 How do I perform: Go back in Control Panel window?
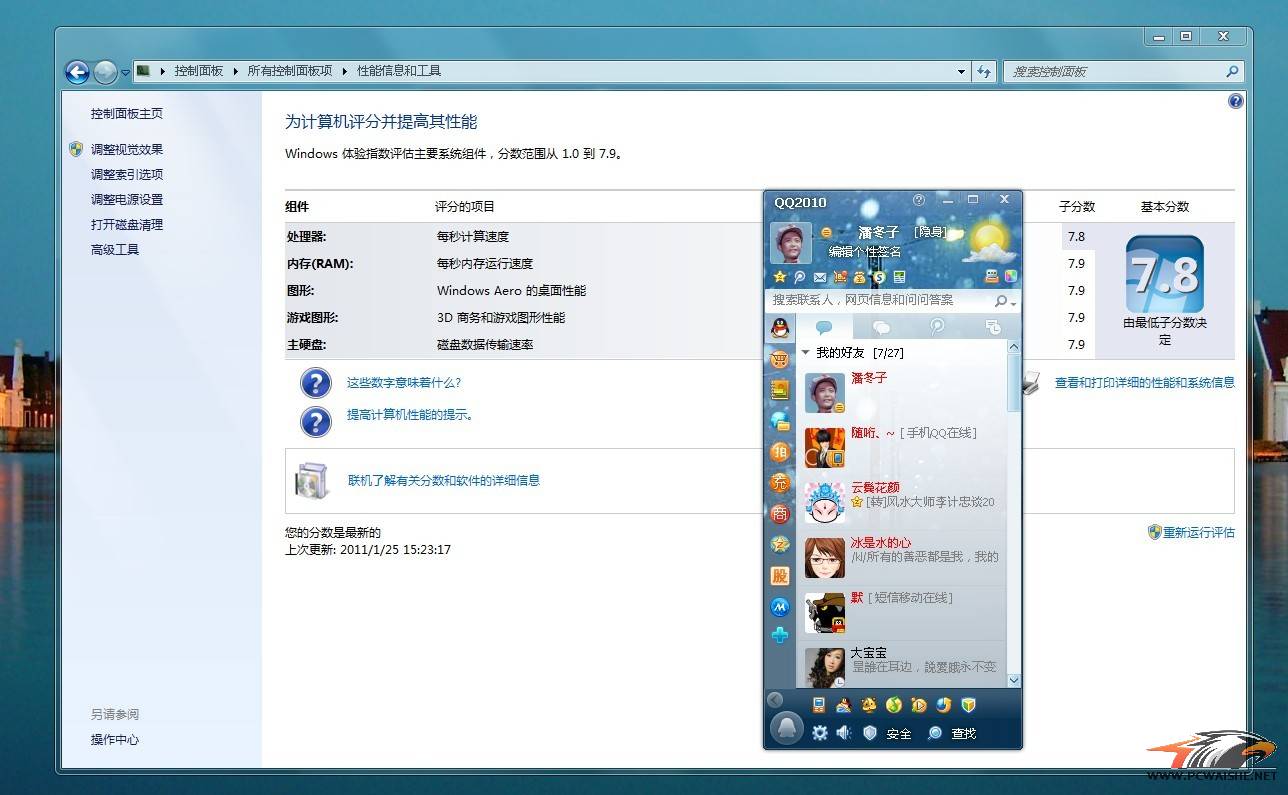click(77, 72)
